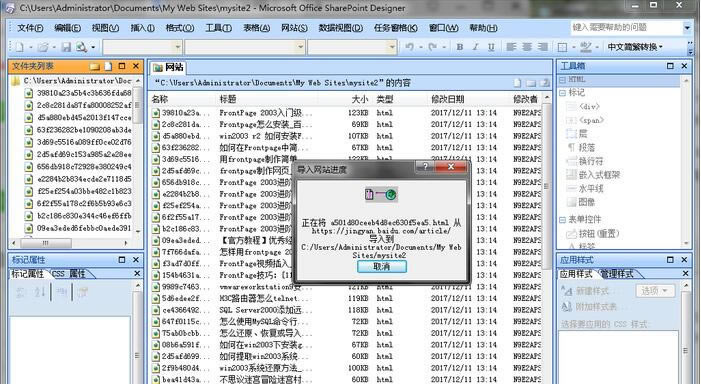Maximize the 文件夹列表 panel

[x=122, y=66]
